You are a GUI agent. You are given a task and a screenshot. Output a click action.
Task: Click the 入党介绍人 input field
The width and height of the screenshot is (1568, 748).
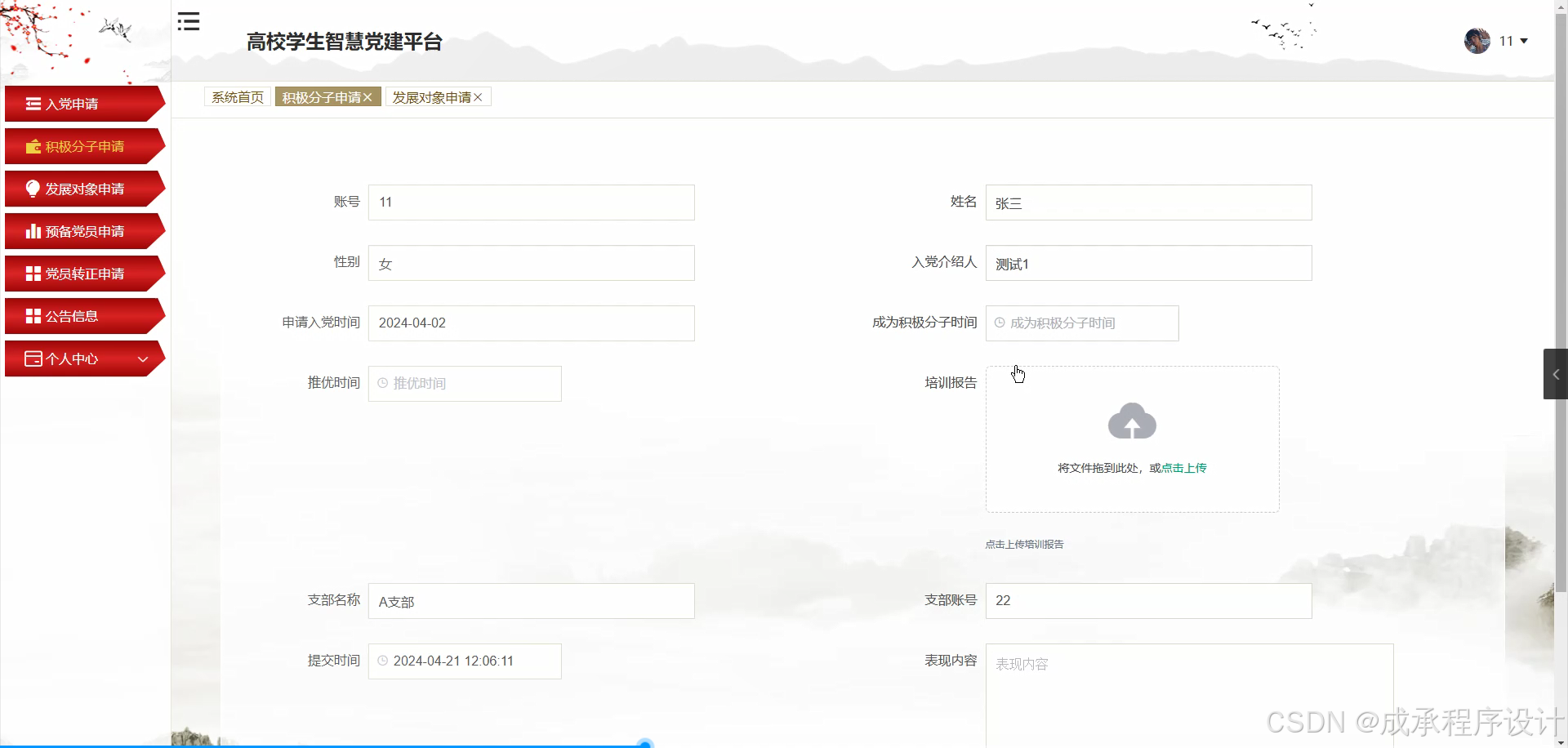1149,263
